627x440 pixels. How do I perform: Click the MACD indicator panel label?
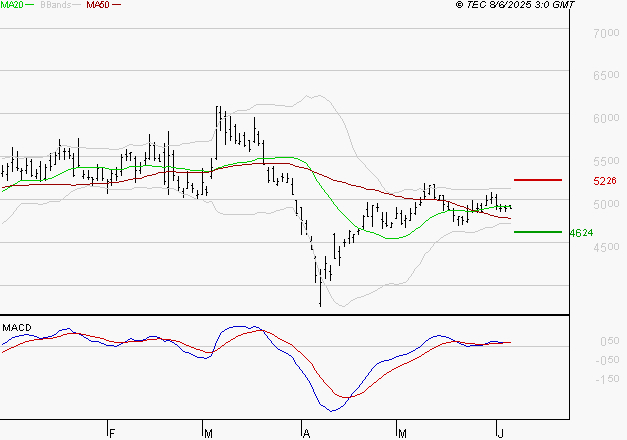pyautogui.click(x=17, y=327)
